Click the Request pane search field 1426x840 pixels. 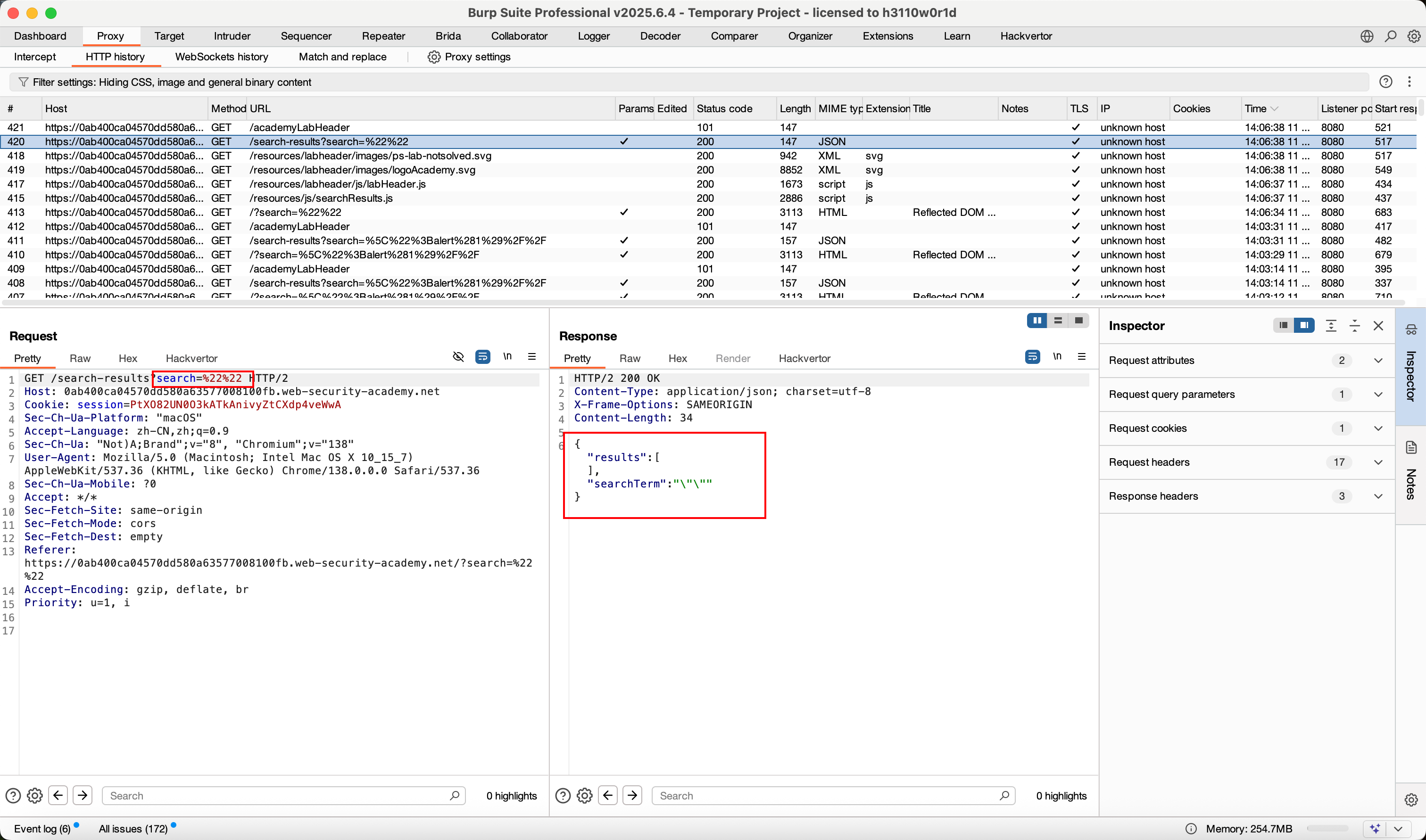click(x=283, y=796)
